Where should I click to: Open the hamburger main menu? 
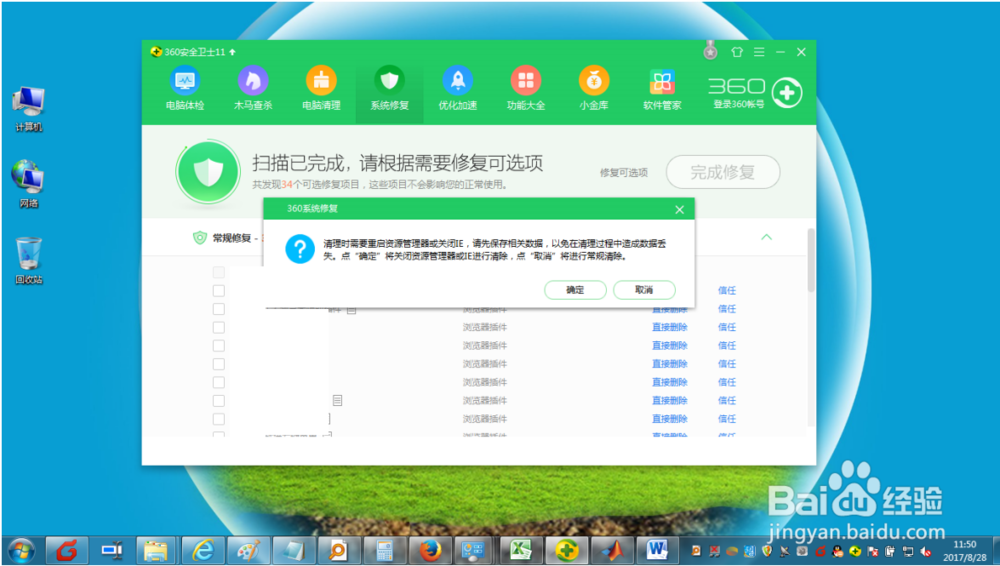(x=759, y=52)
